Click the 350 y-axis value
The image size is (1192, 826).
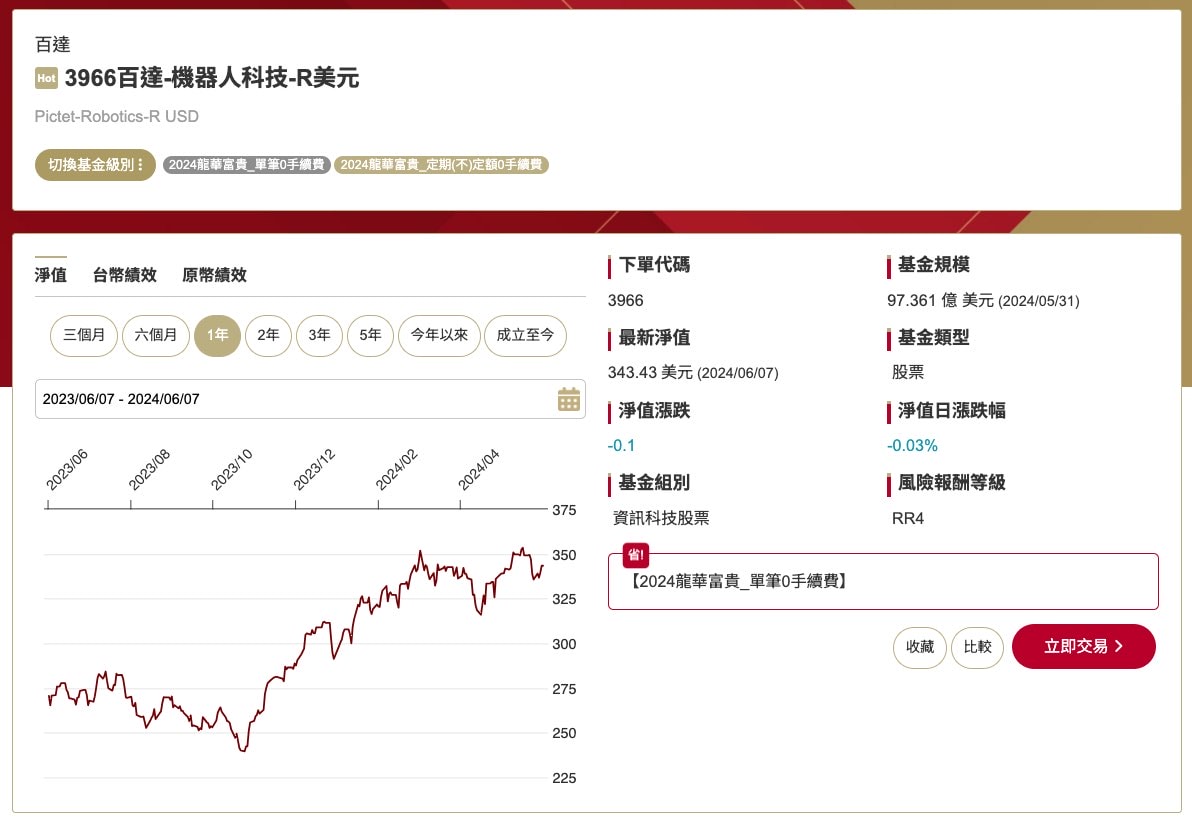564,555
